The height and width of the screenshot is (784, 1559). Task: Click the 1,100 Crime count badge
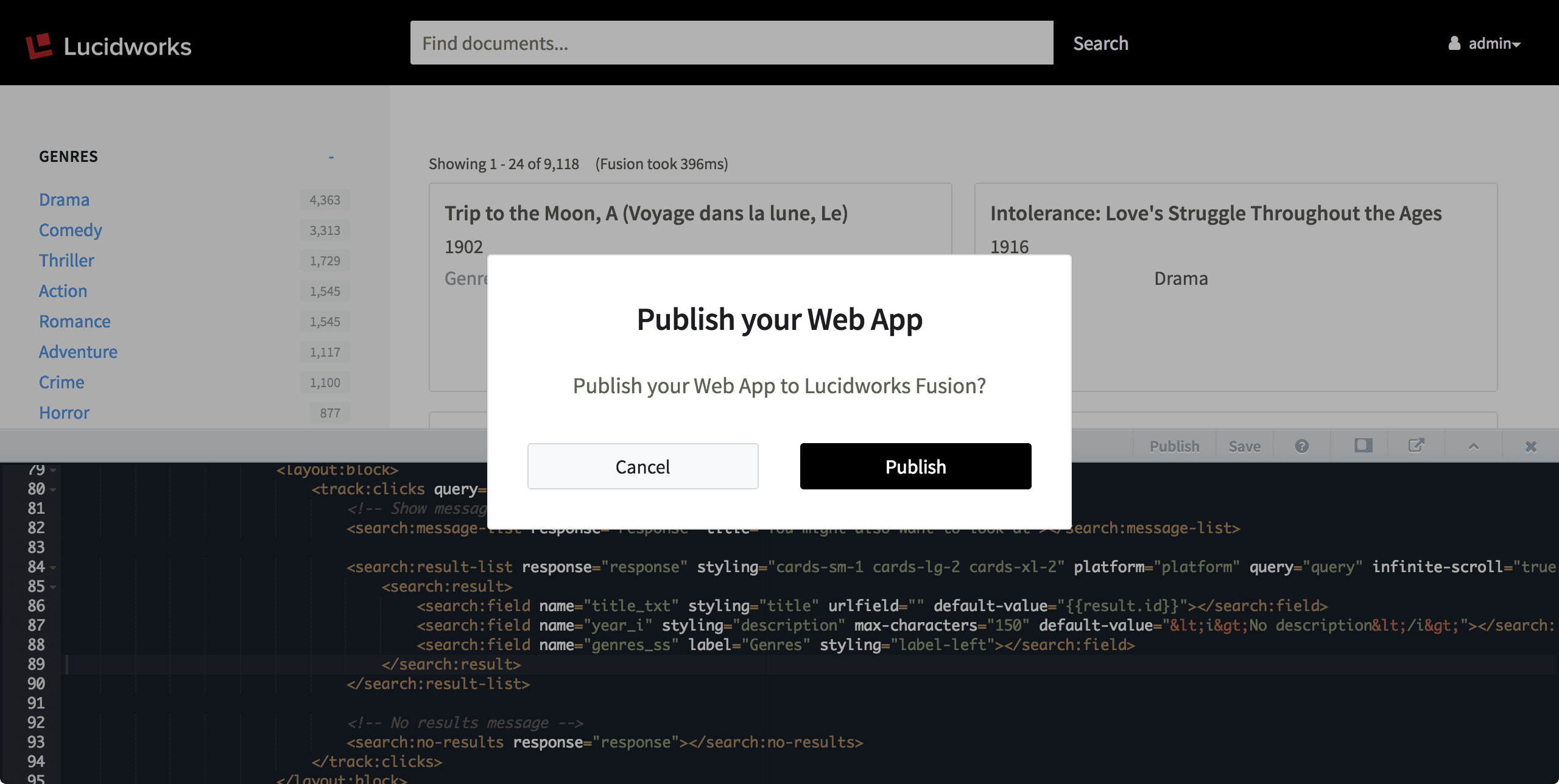325,382
